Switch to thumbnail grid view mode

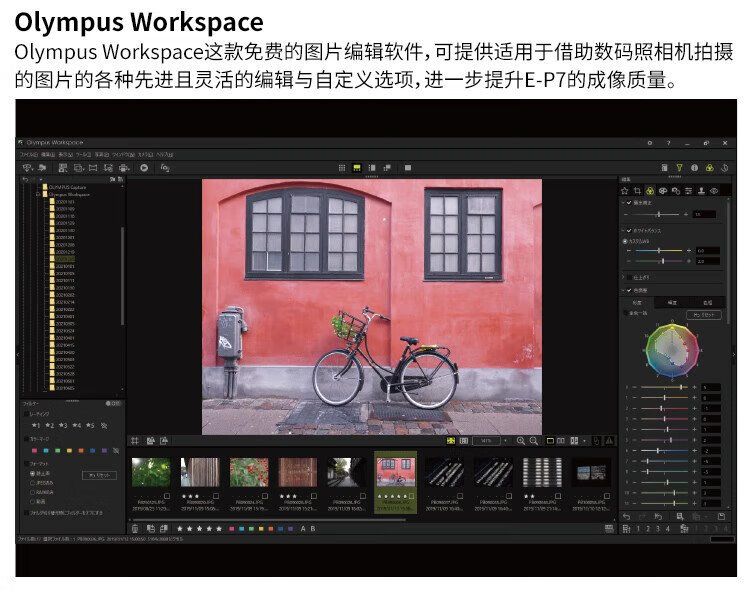[x=341, y=168]
